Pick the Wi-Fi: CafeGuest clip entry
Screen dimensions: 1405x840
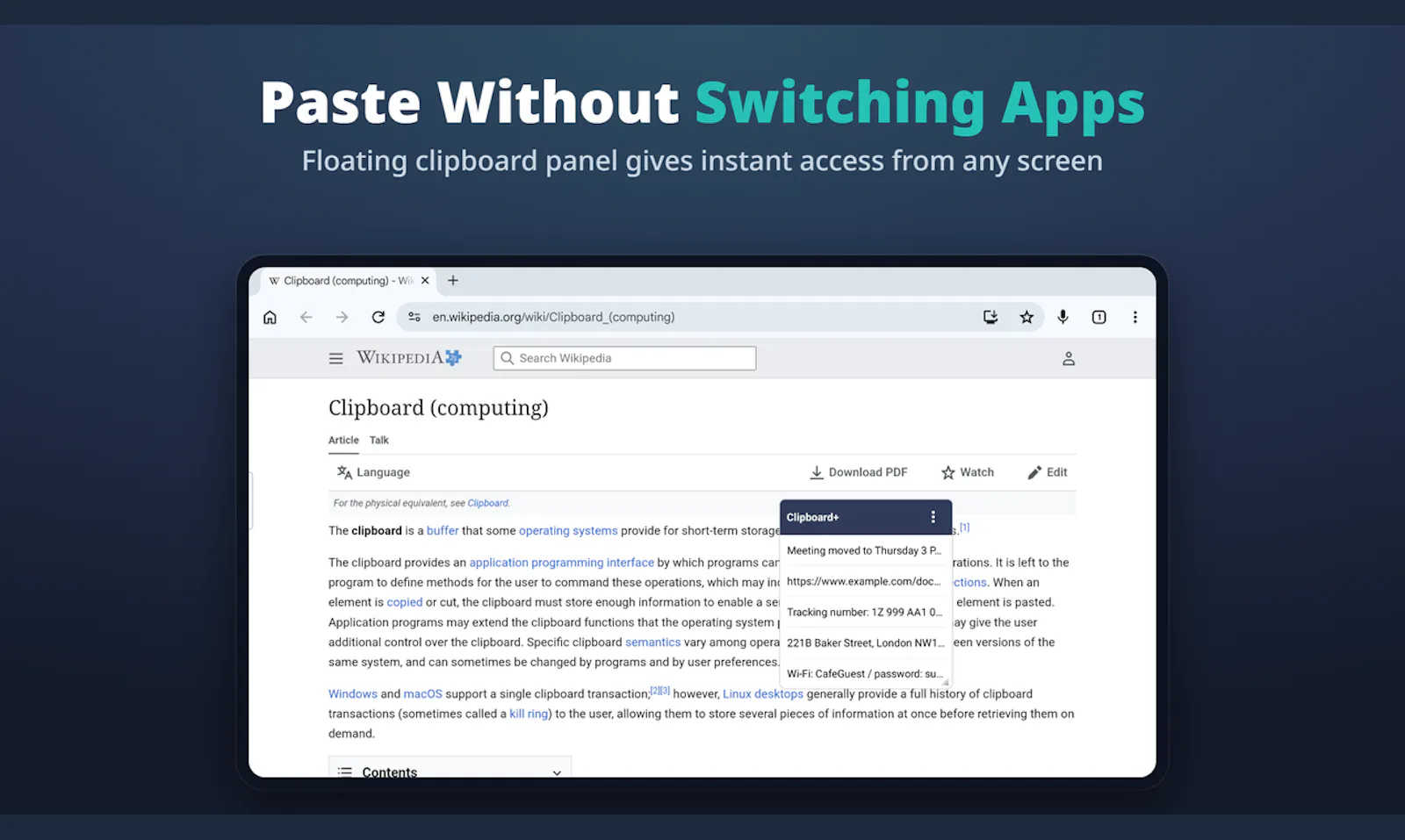tap(865, 673)
